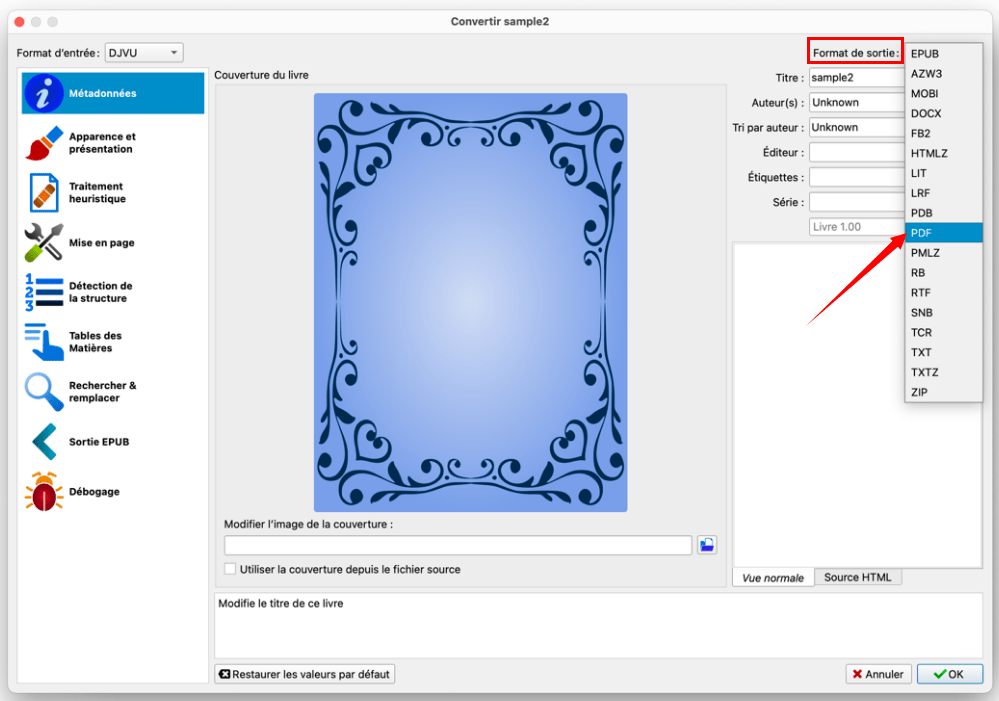
Task: Click the Auteur(s) field showing Unknown
Action: 856,102
